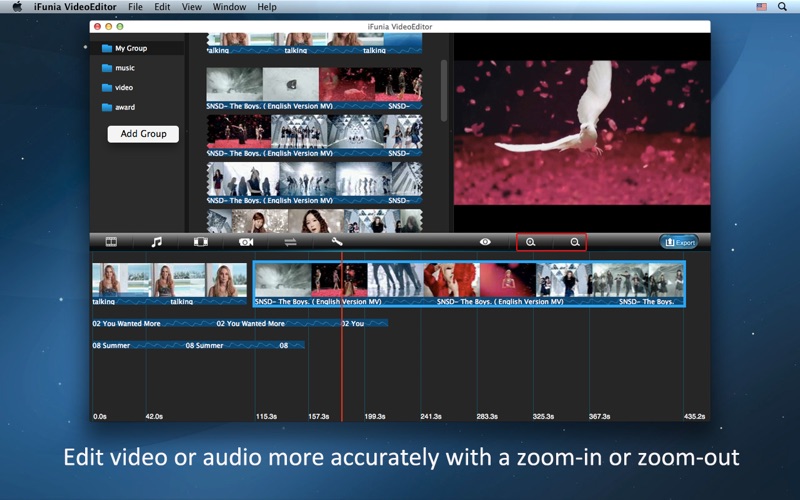Click the 241.3s time marker
800x500 pixels.
[431, 416]
